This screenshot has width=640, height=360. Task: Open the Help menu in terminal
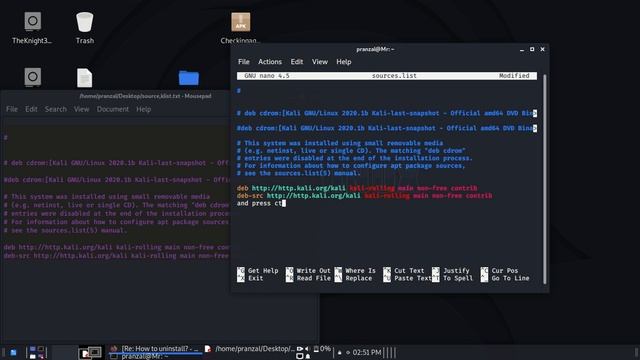pyautogui.click(x=344, y=62)
